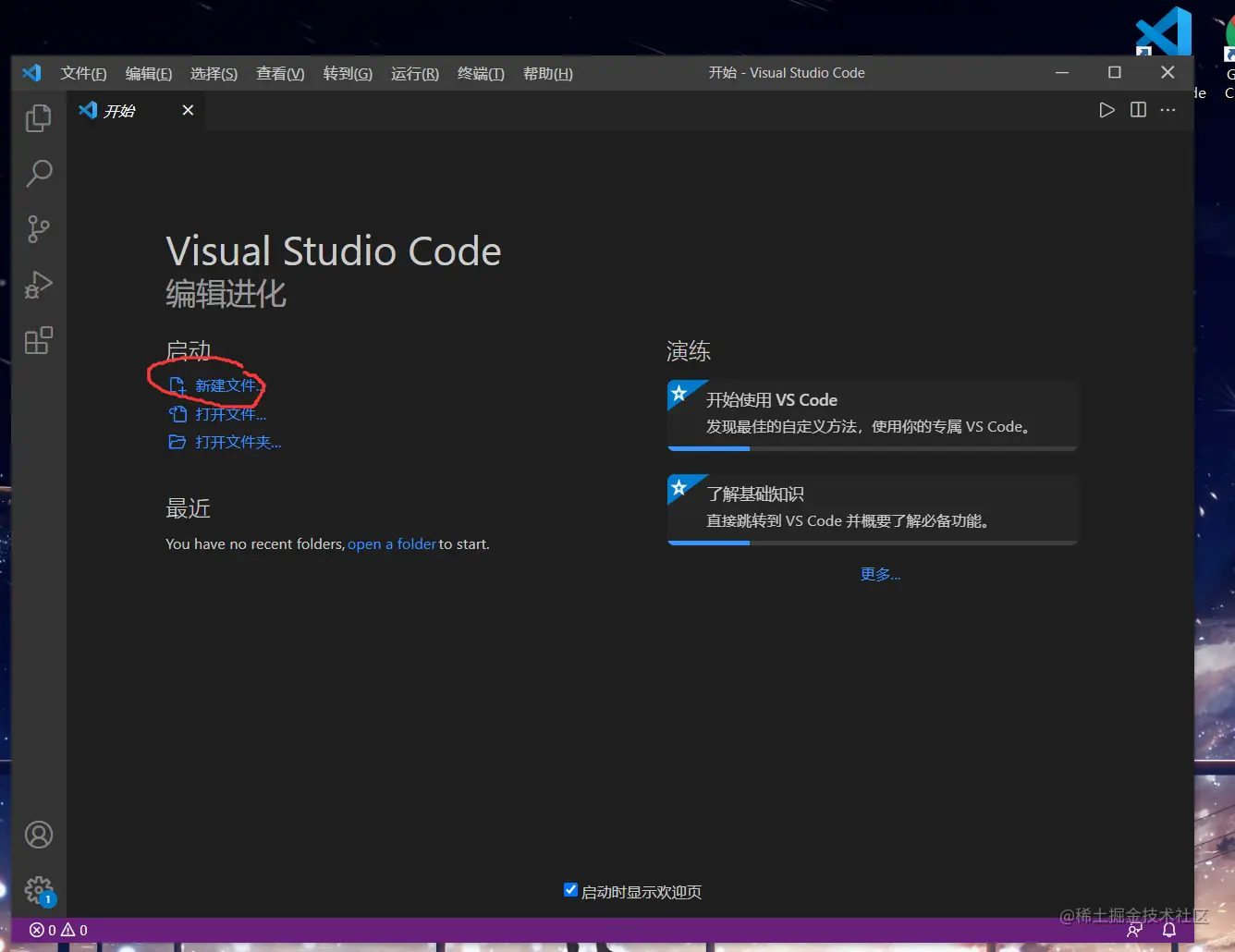This screenshot has width=1235, height=952.
Task: Click the 'open a folder' link
Action: click(x=392, y=544)
